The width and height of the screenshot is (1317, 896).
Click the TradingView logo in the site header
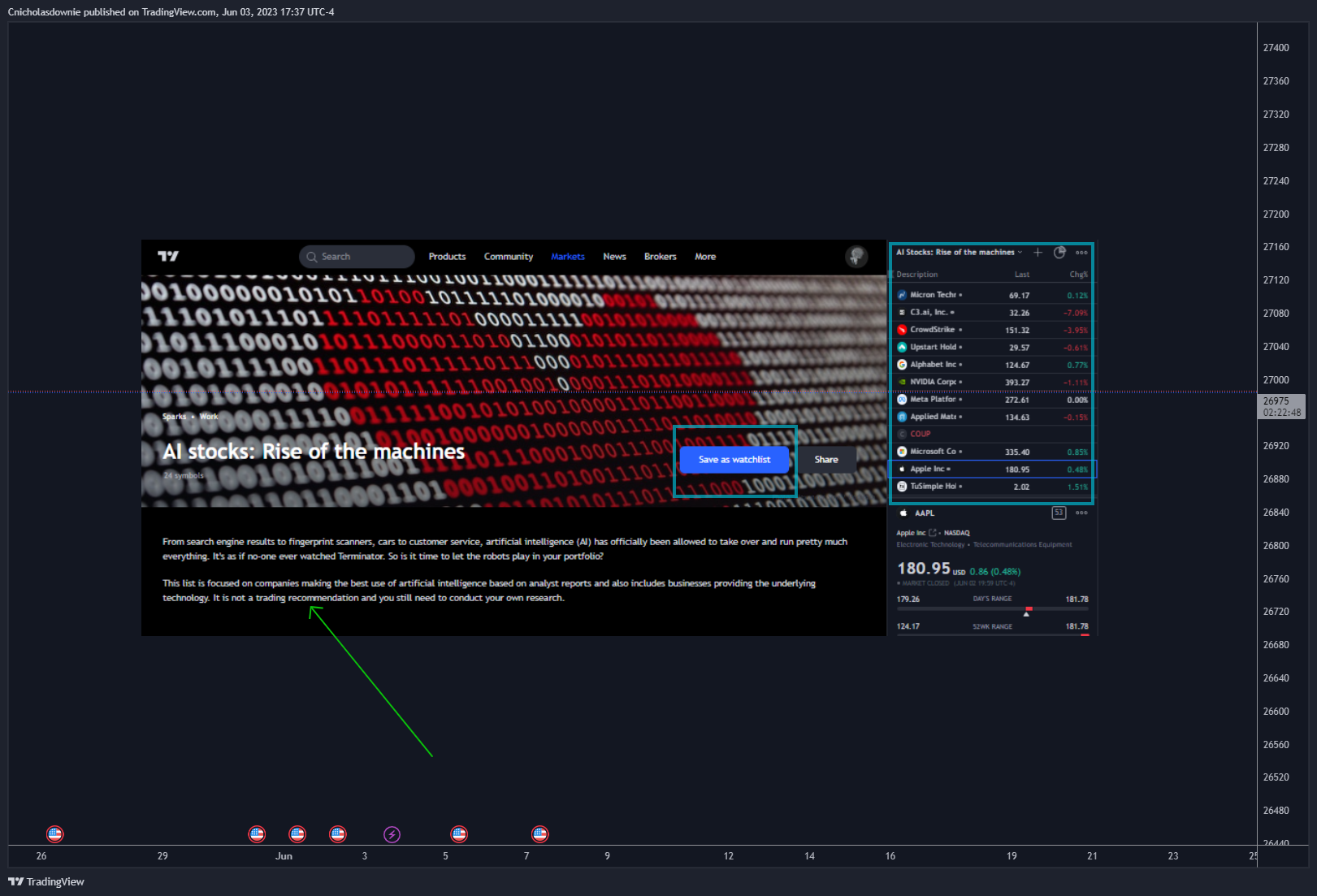(x=168, y=256)
